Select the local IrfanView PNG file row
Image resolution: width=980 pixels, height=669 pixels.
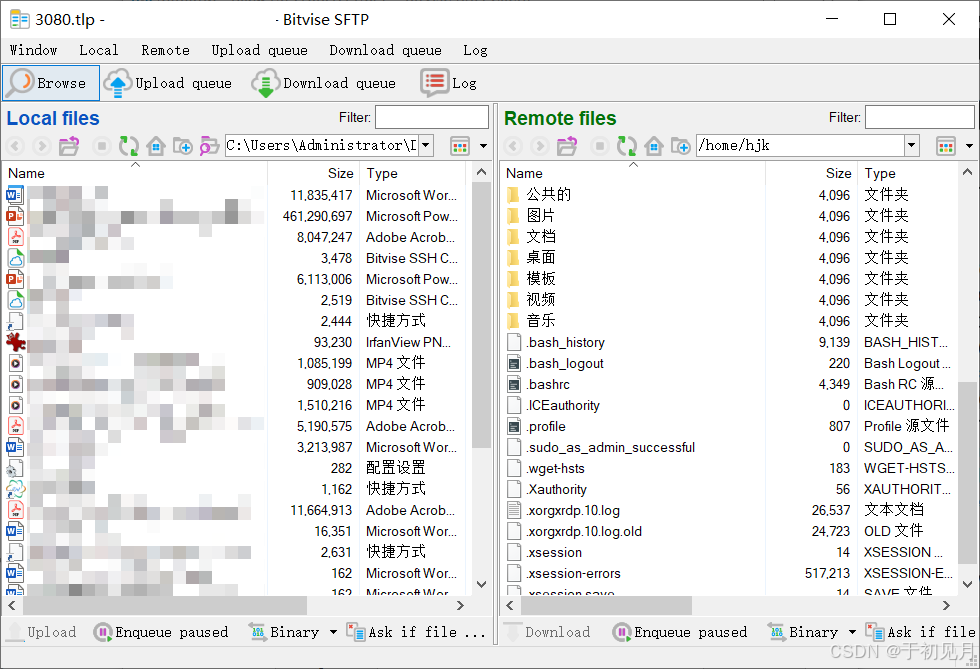coord(234,342)
